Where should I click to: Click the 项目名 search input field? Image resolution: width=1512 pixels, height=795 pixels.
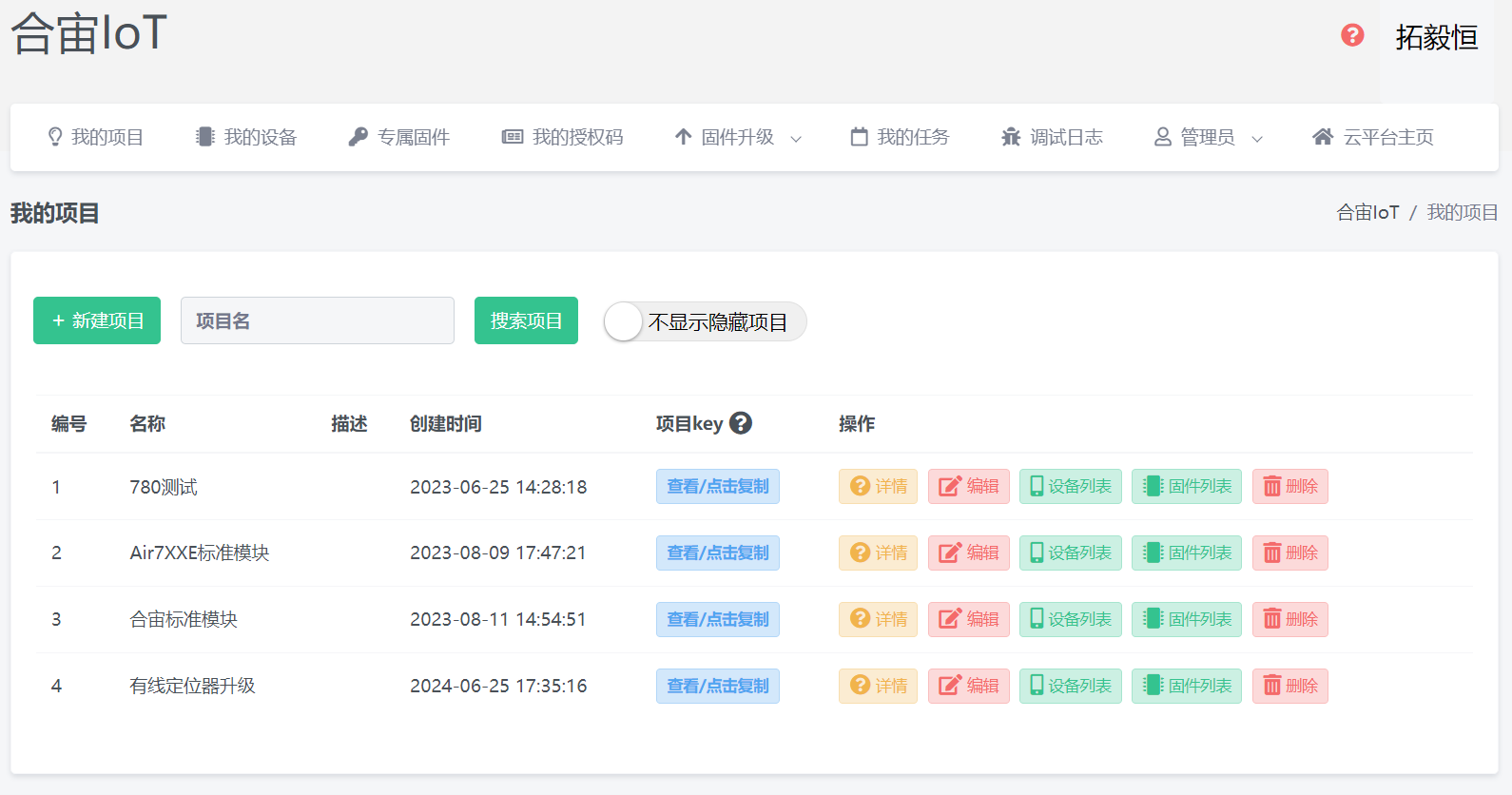317,320
